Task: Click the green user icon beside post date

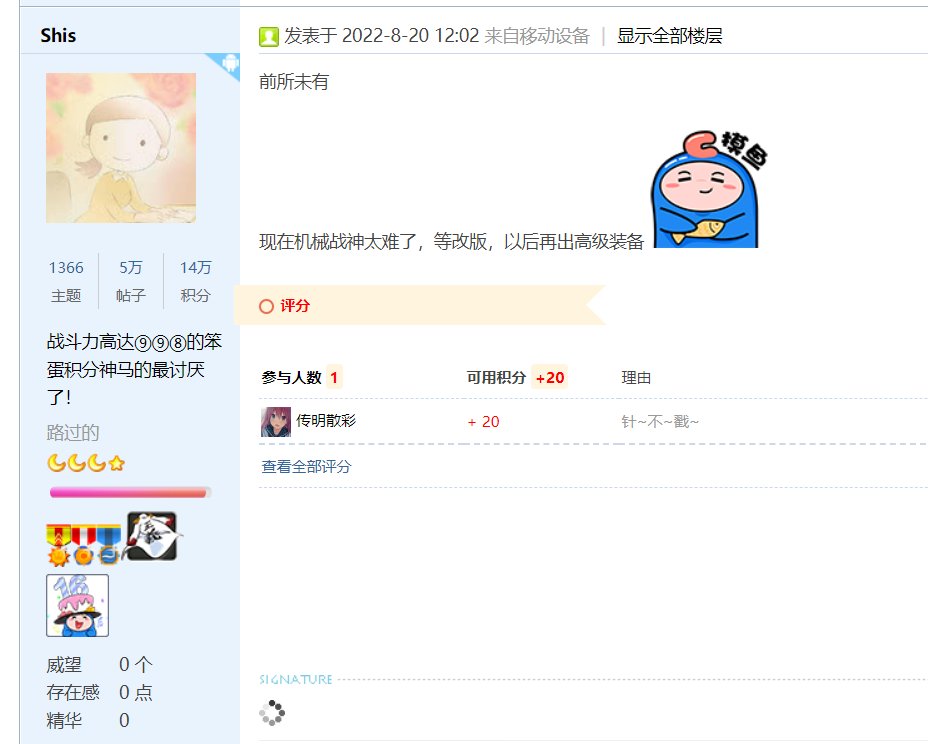Action: (x=269, y=37)
